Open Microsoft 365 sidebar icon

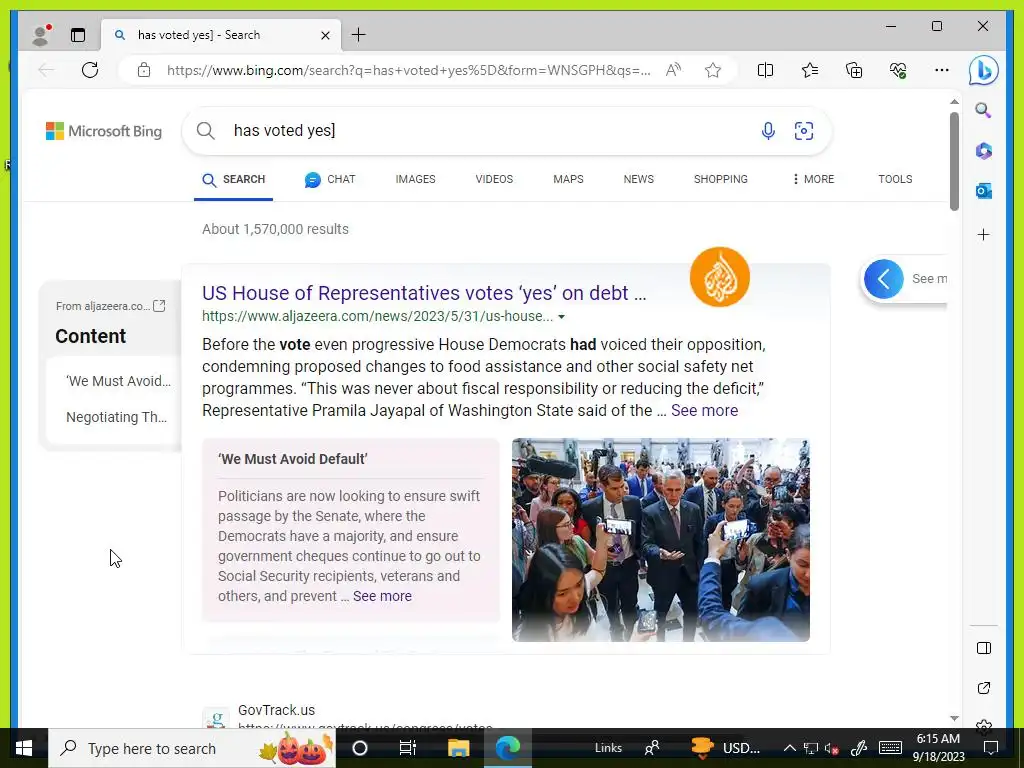coord(984,151)
